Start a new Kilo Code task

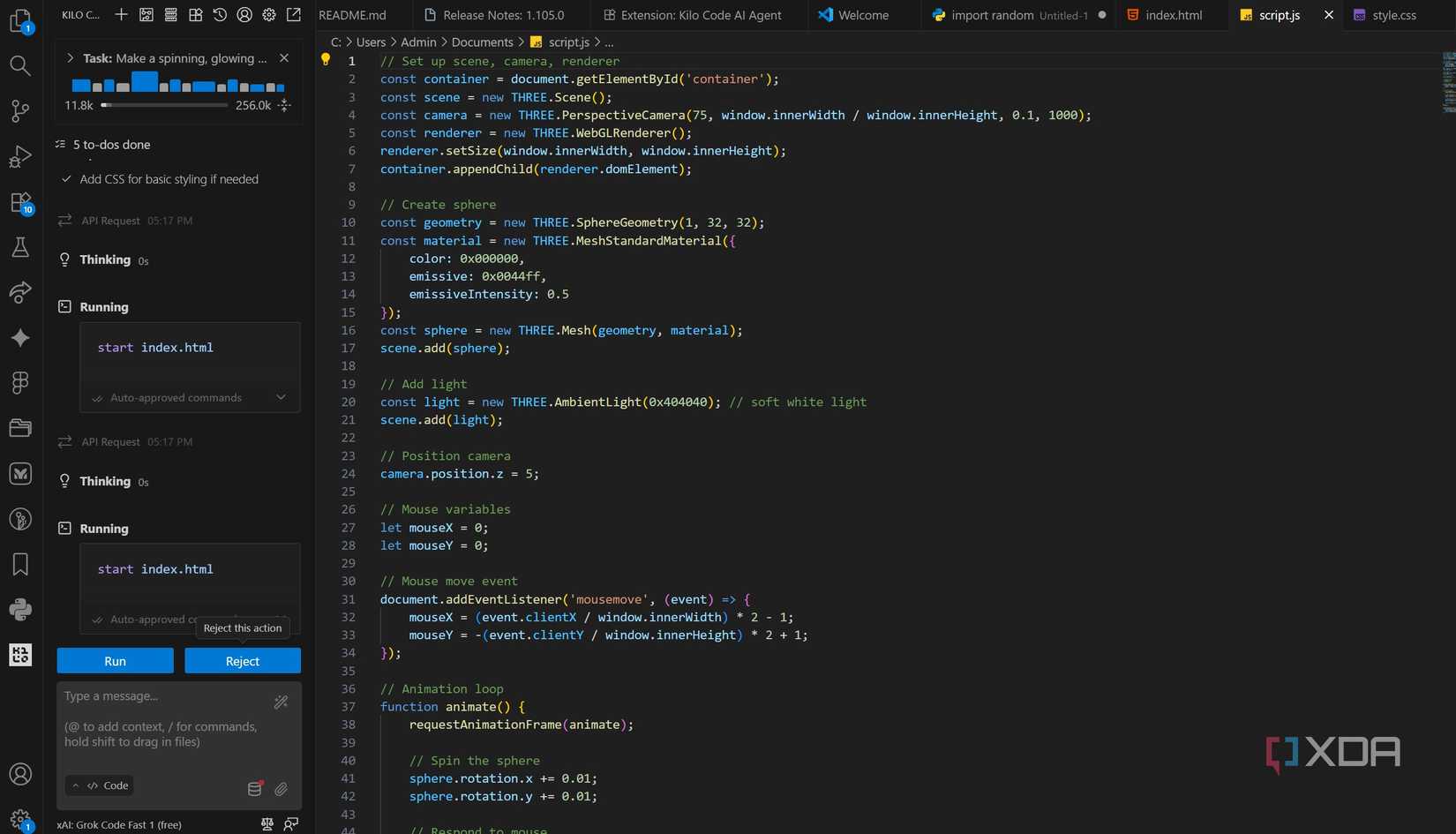tap(121, 15)
